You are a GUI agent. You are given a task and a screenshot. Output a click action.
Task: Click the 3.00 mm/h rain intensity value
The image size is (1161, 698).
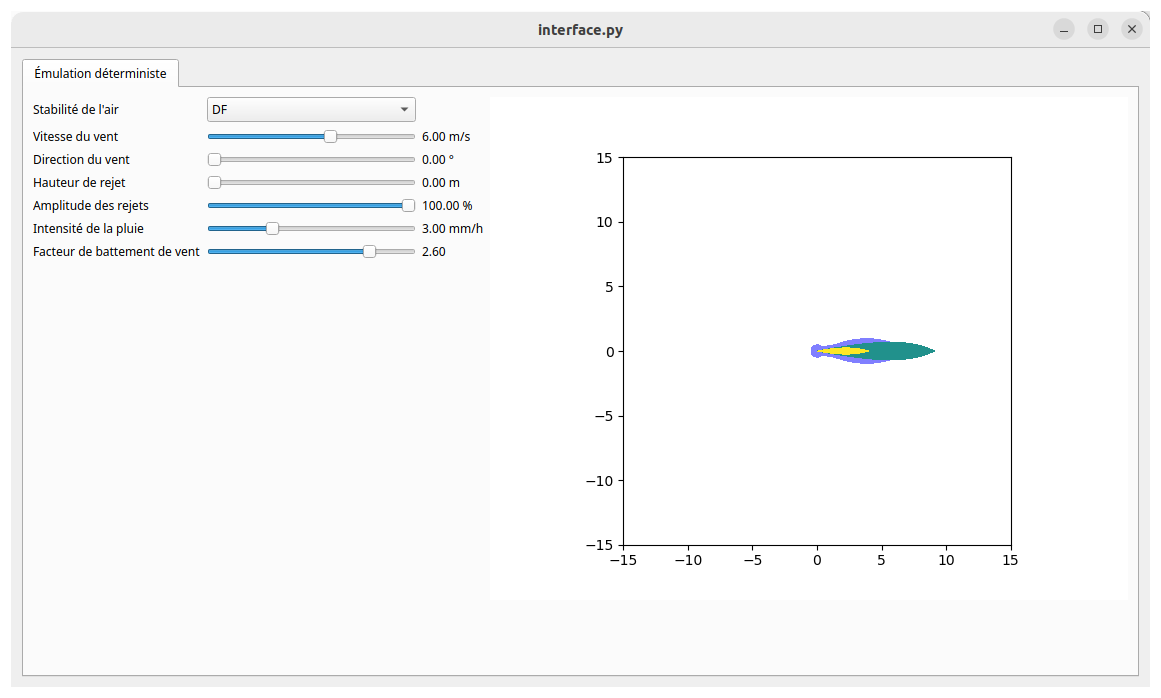coord(452,228)
